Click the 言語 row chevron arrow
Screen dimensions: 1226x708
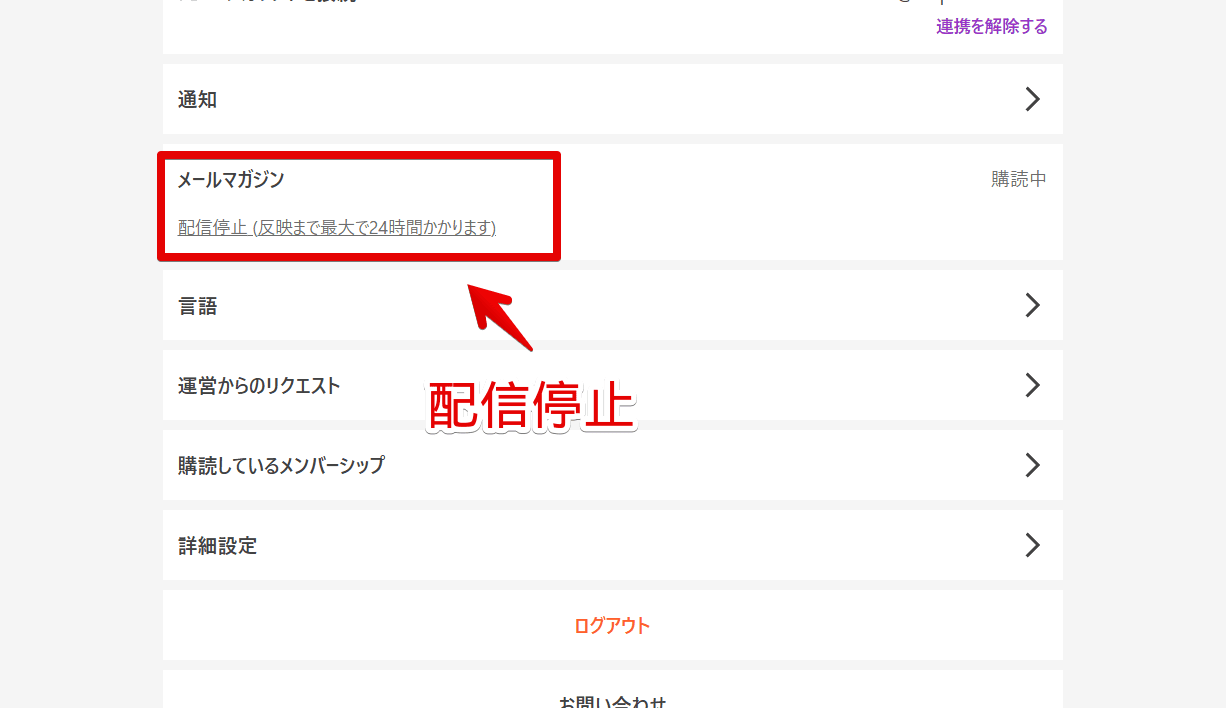pyautogui.click(x=1033, y=305)
